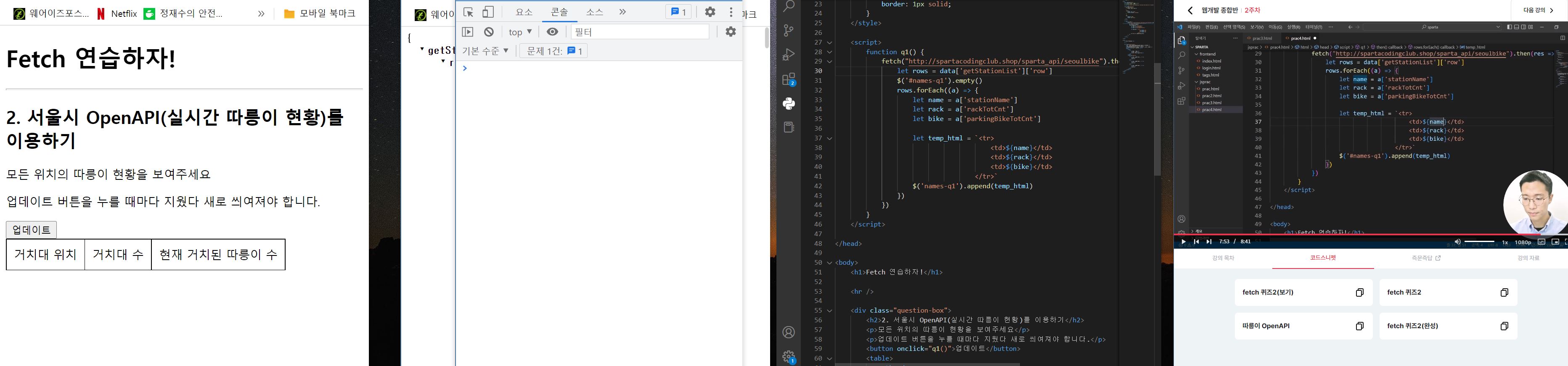1568x366 pixels.
Task: Open Source Control in middle VS Code activity bar
Action: point(789,30)
